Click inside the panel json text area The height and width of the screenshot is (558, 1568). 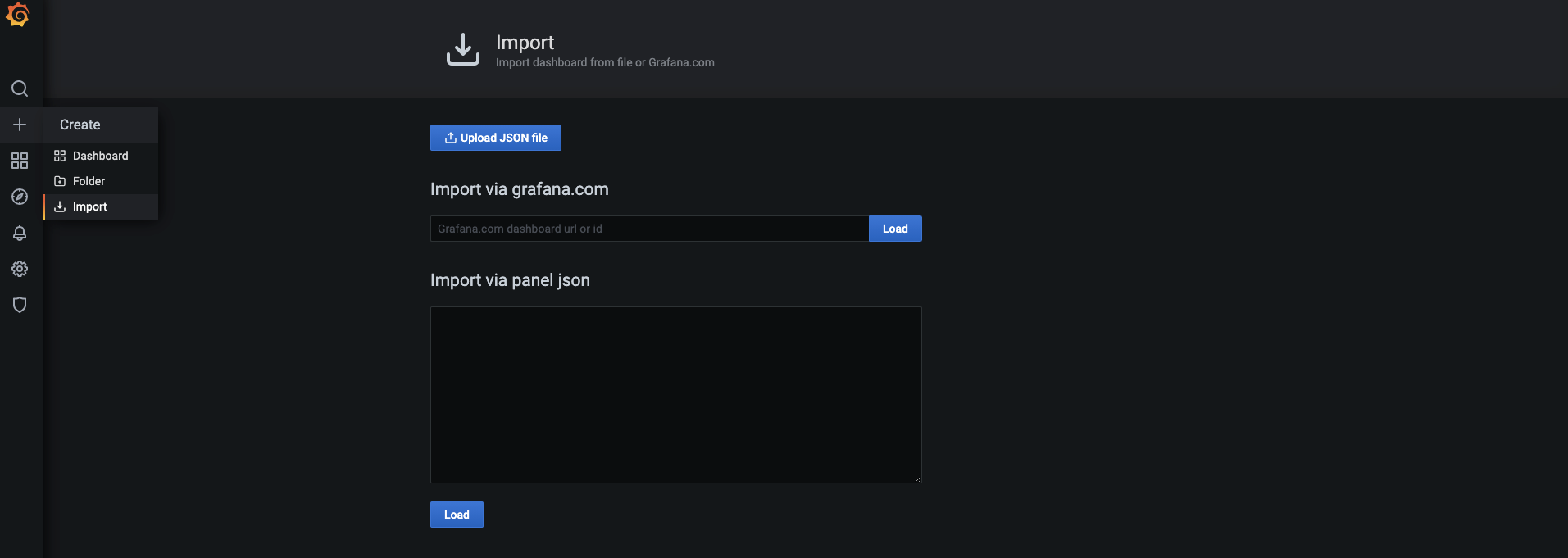coord(676,395)
